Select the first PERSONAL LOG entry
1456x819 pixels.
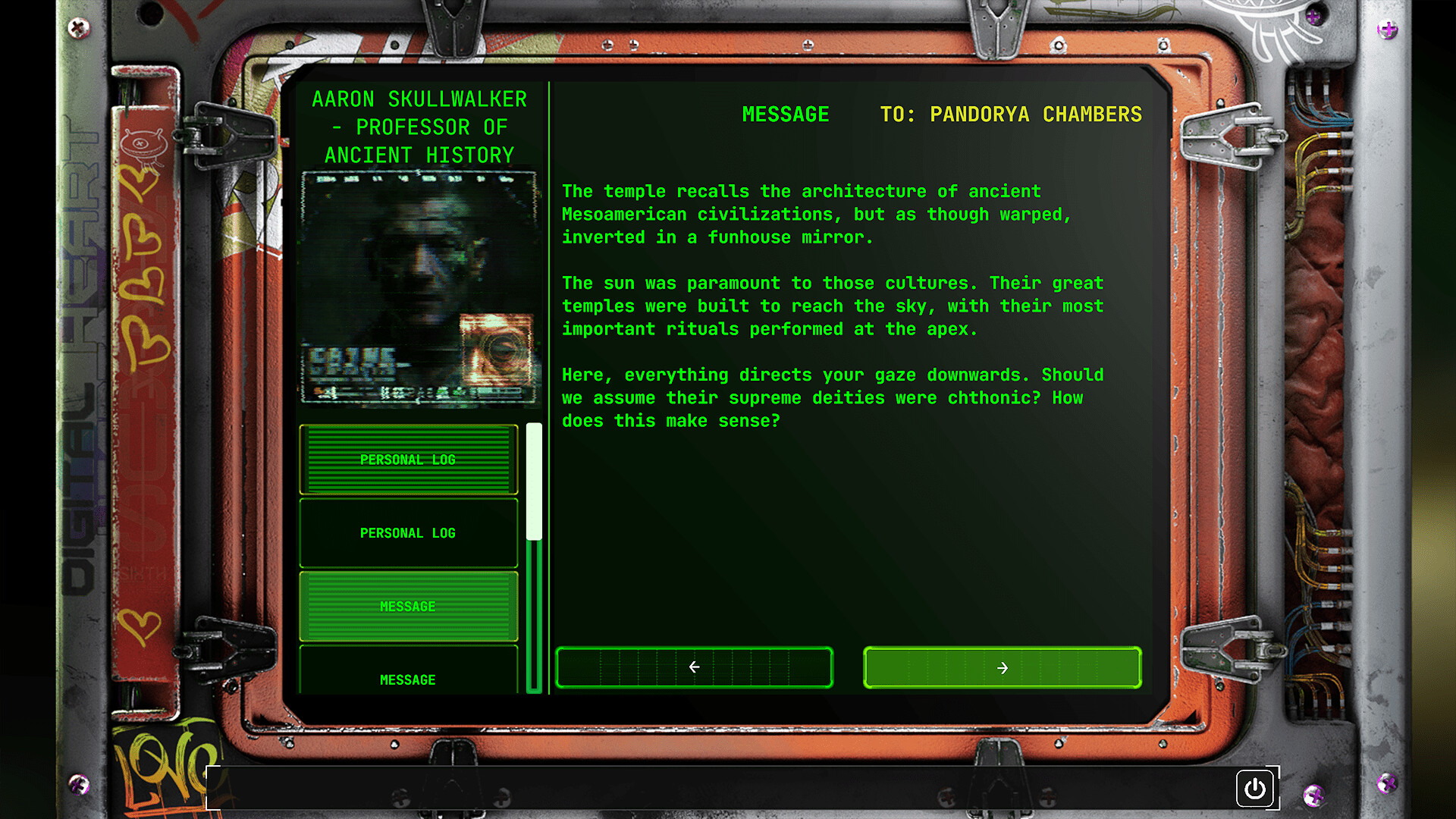408,459
